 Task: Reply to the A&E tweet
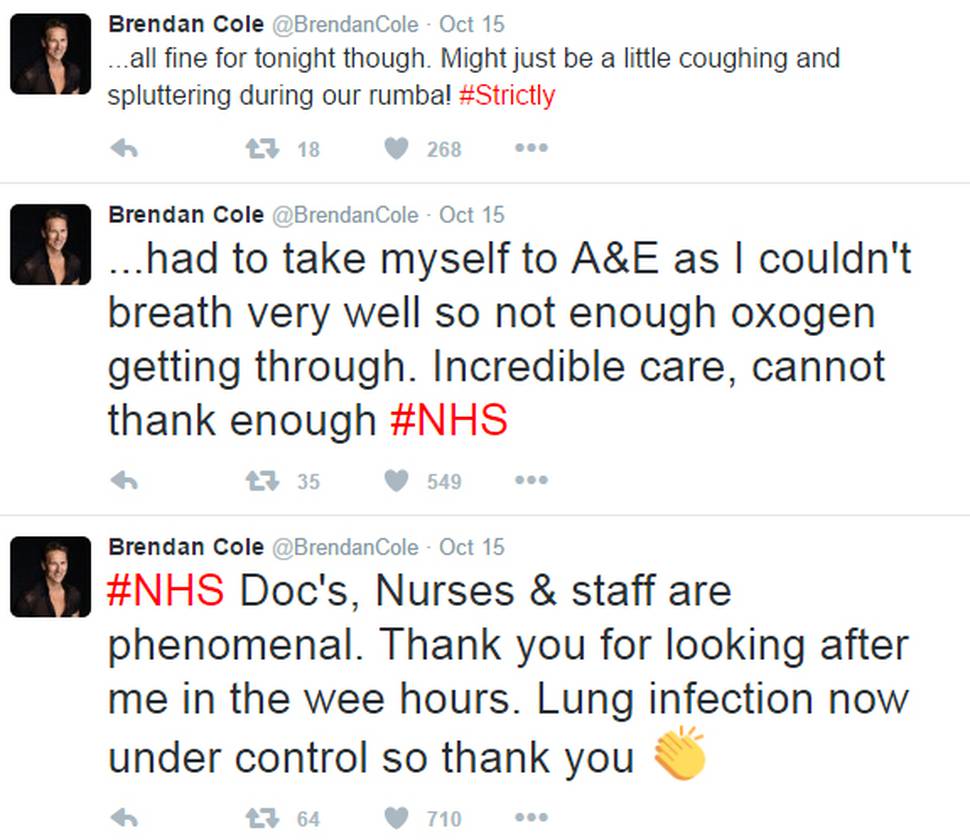pos(124,481)
